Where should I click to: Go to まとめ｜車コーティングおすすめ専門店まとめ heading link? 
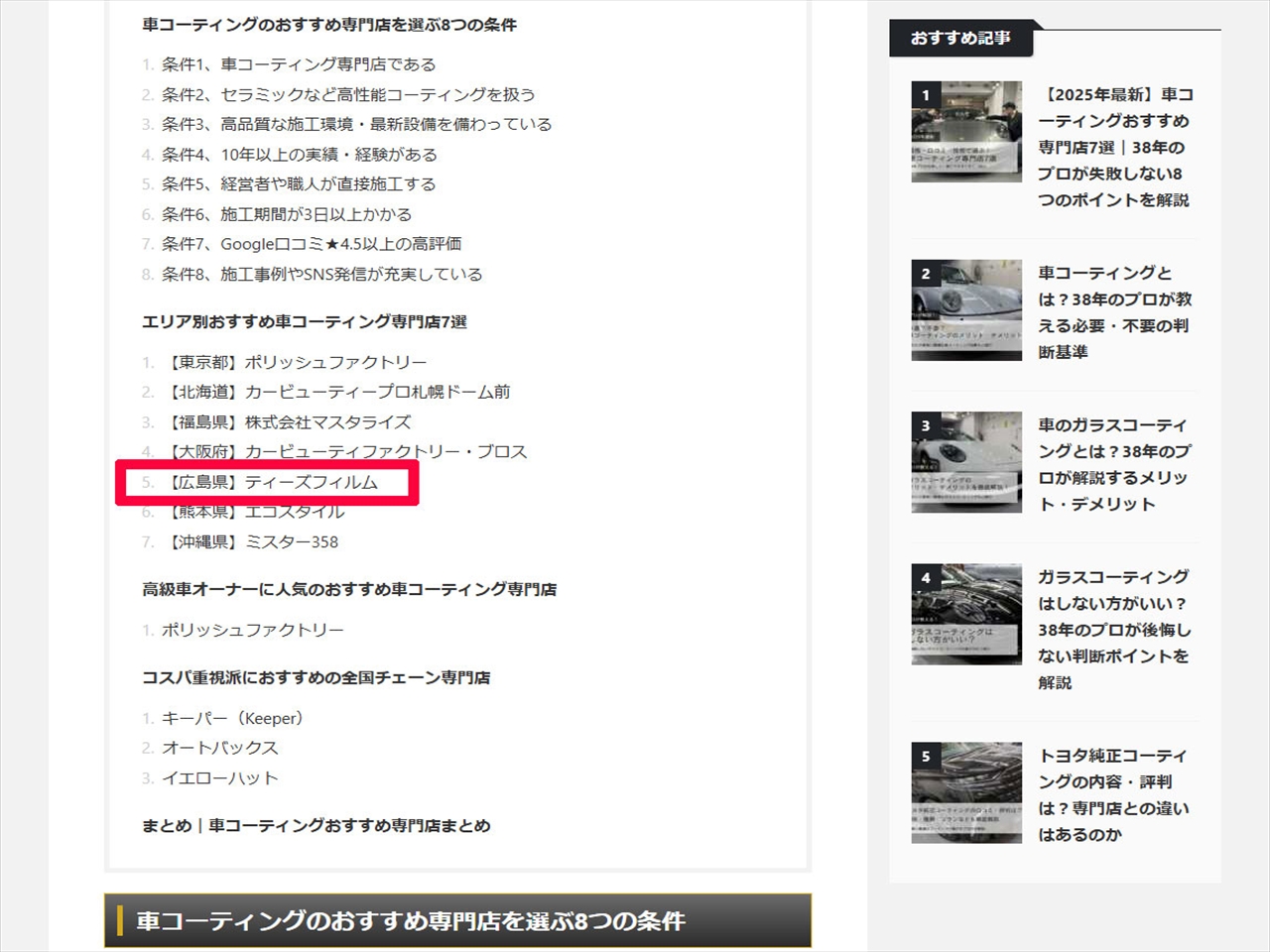tap(316, 825)
